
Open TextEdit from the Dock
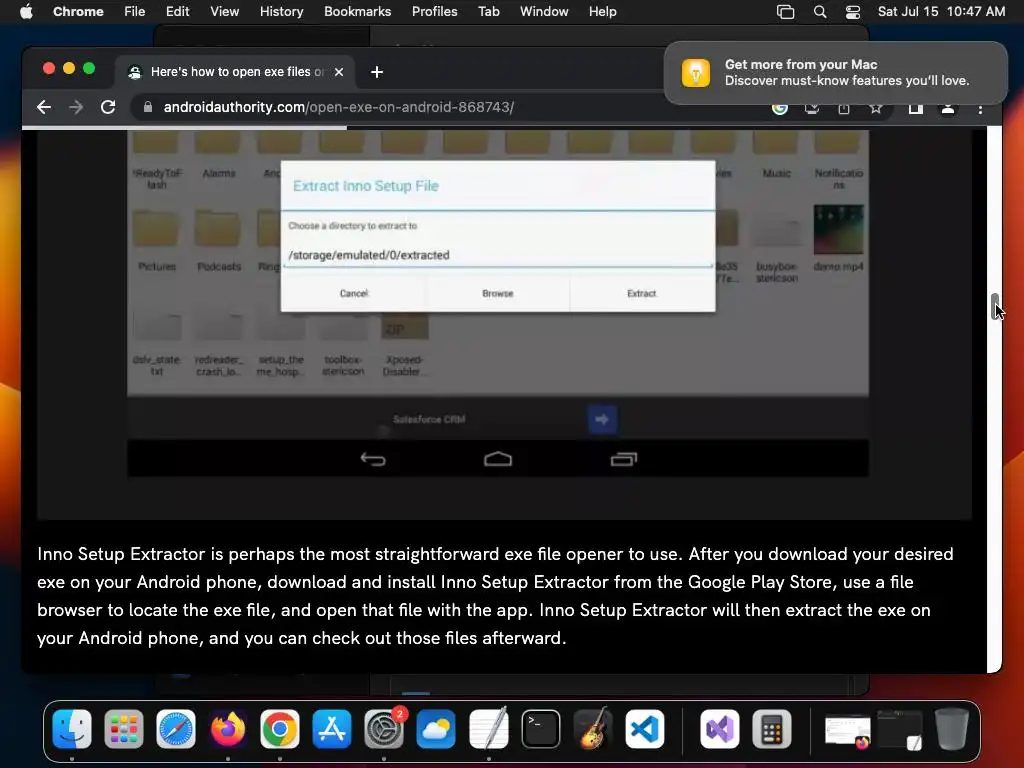point(488,729)
